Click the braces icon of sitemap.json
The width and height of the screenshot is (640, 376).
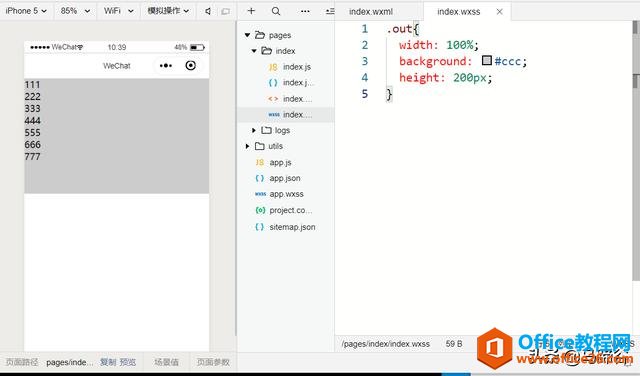(260, 227)
